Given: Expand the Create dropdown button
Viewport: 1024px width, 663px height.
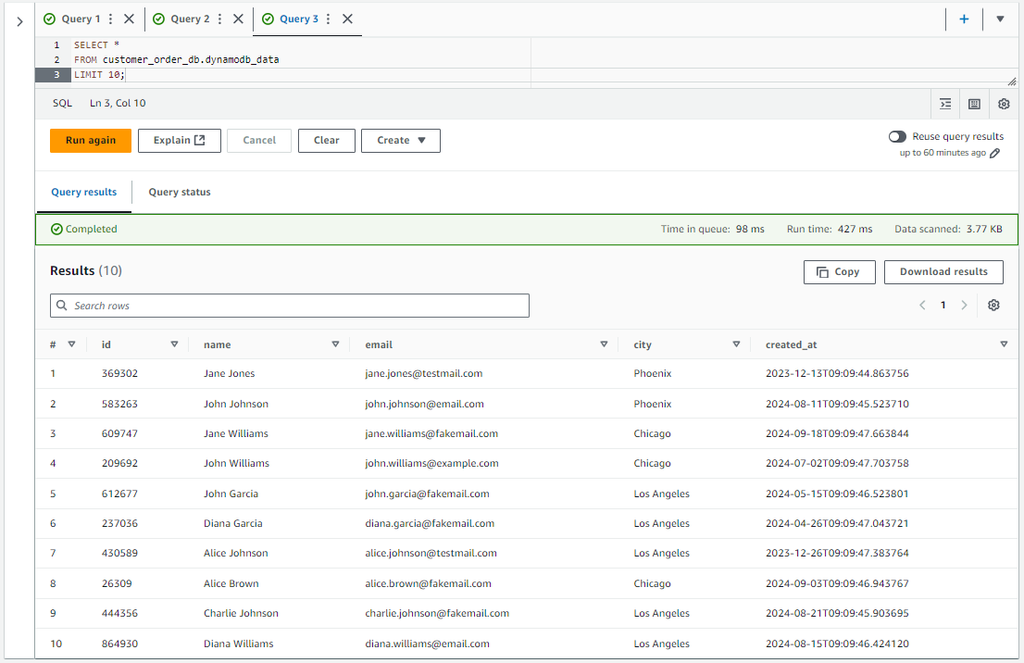Looking at the screenshot, I should (401, 141).
